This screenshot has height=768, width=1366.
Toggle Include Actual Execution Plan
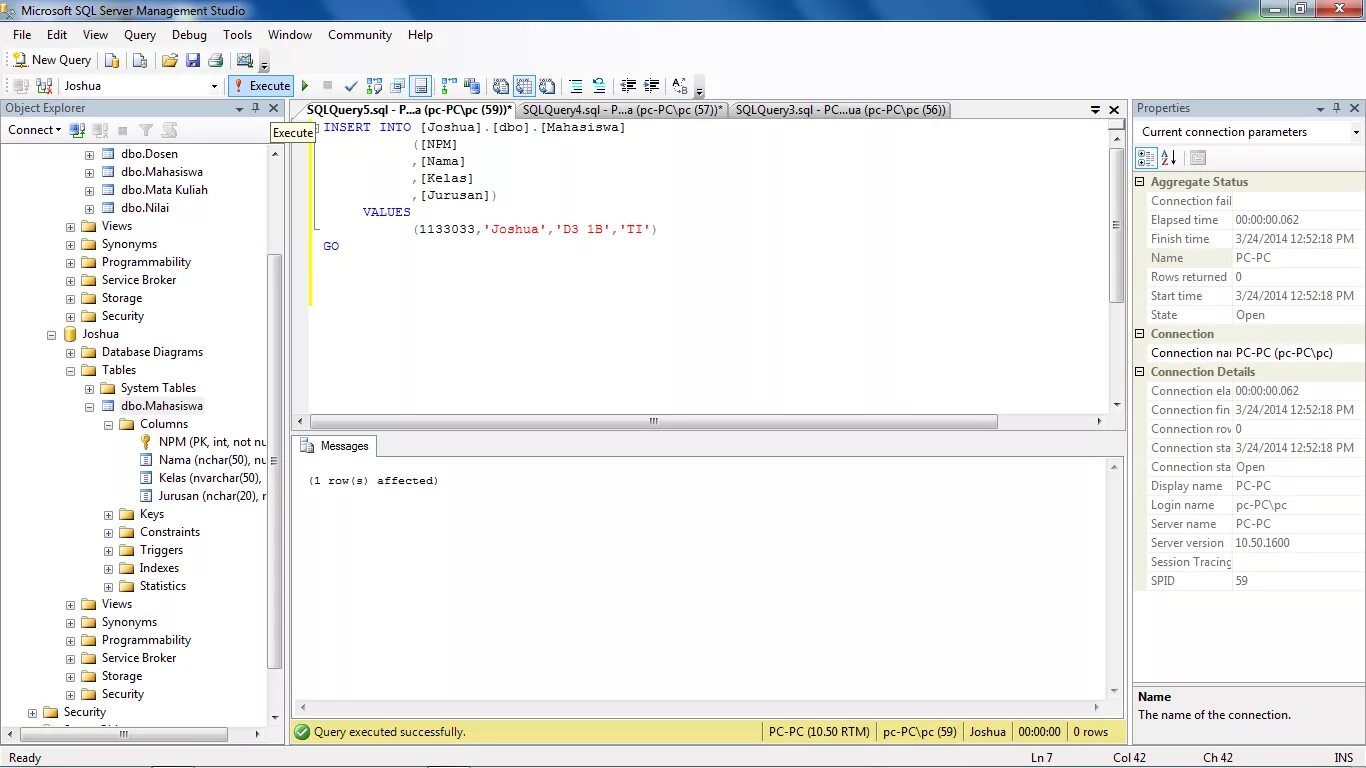(448, 86)
